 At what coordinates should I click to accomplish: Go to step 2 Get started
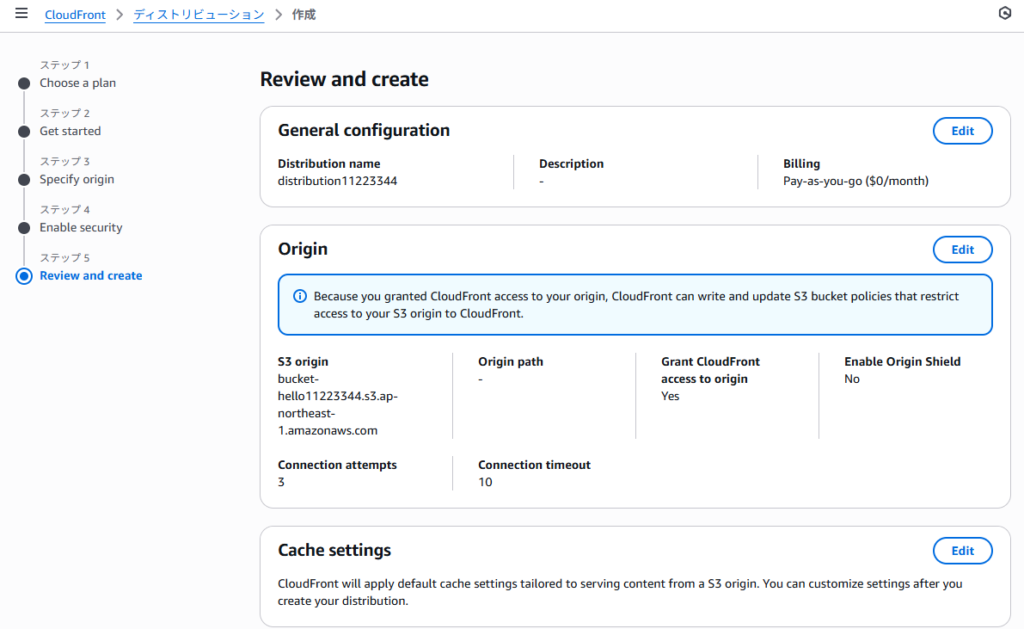point(70,131)
